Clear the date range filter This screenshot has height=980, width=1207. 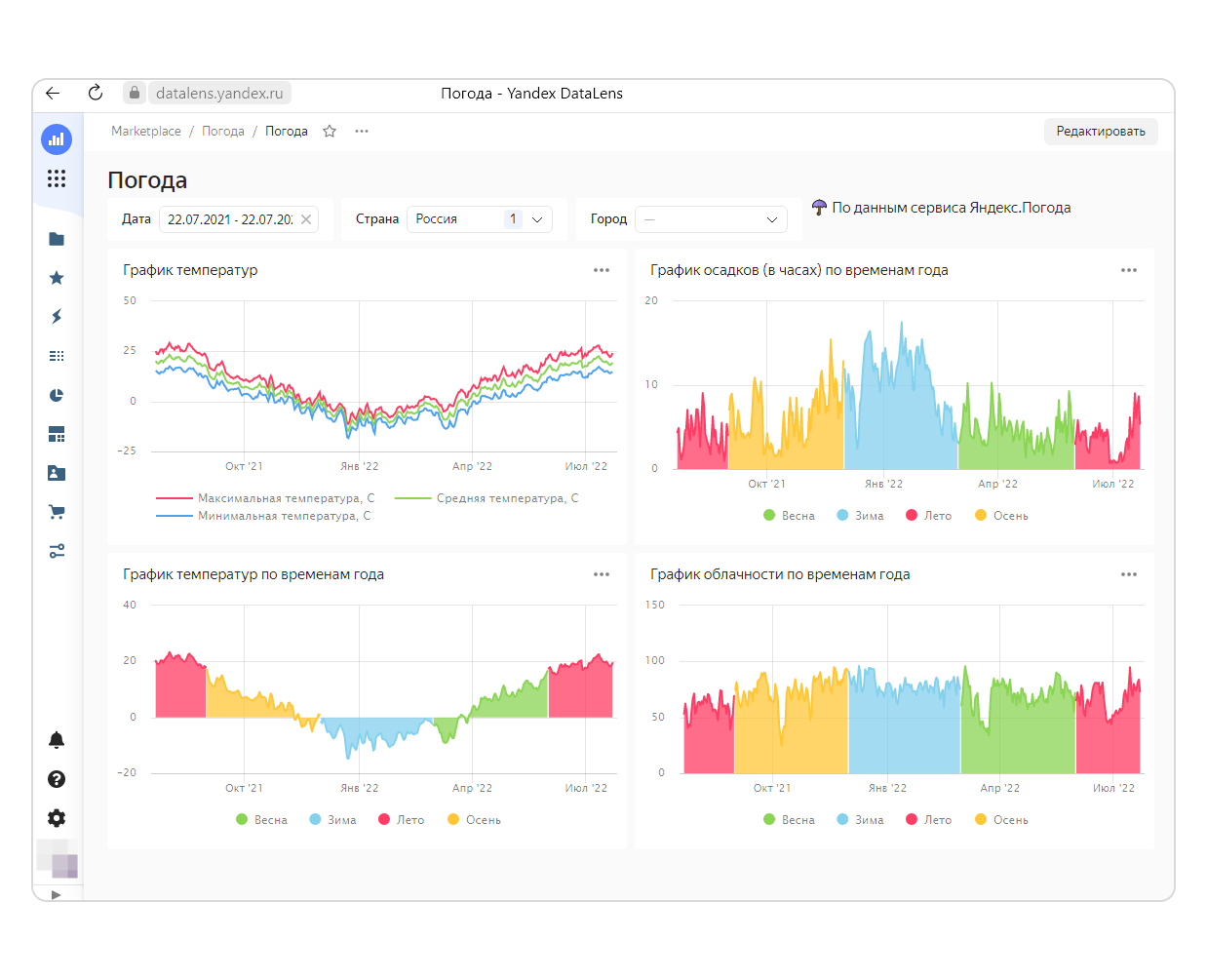[306, 219]
